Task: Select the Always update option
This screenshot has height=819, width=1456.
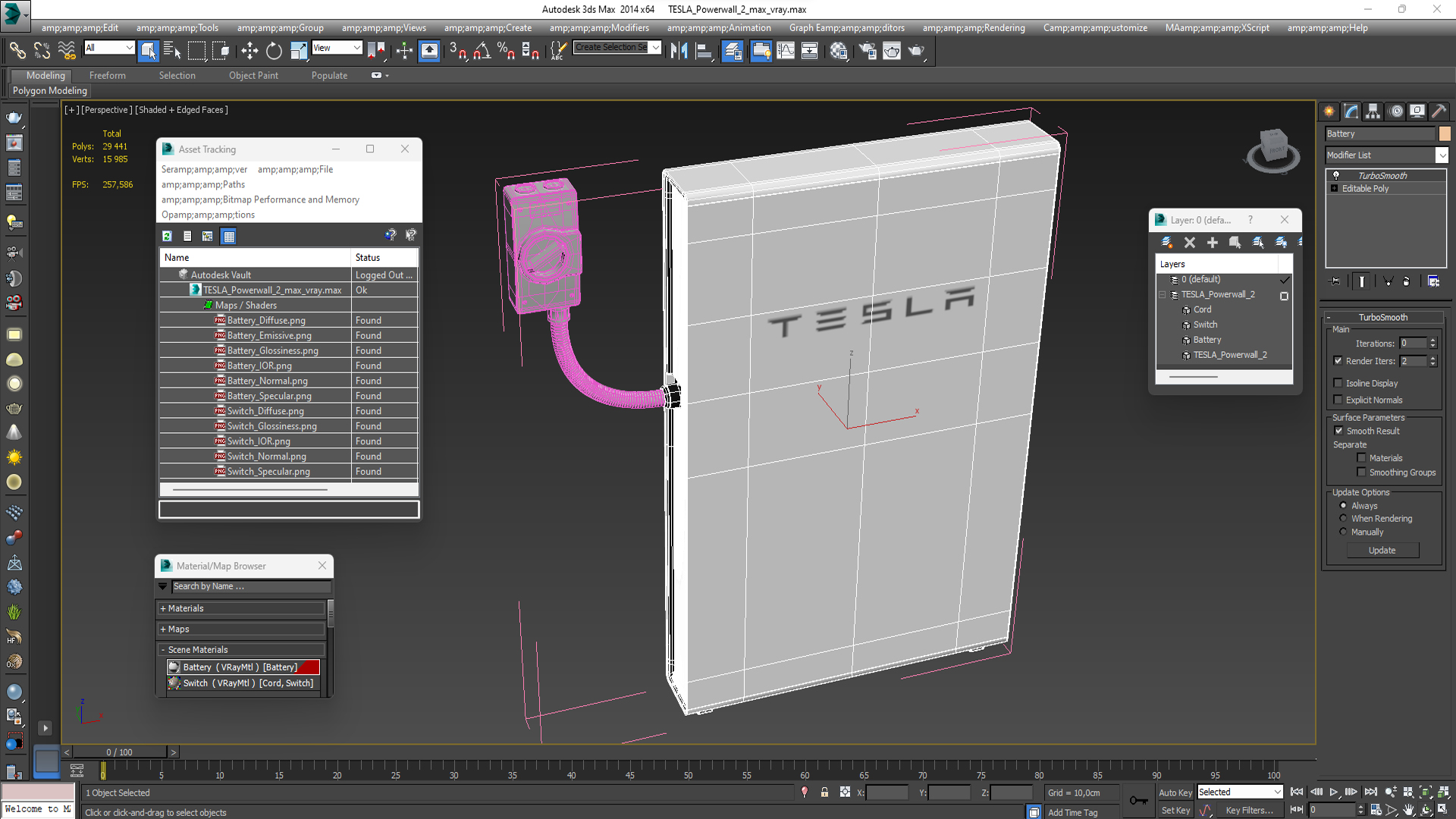Action: click(x=1344, y=505)
